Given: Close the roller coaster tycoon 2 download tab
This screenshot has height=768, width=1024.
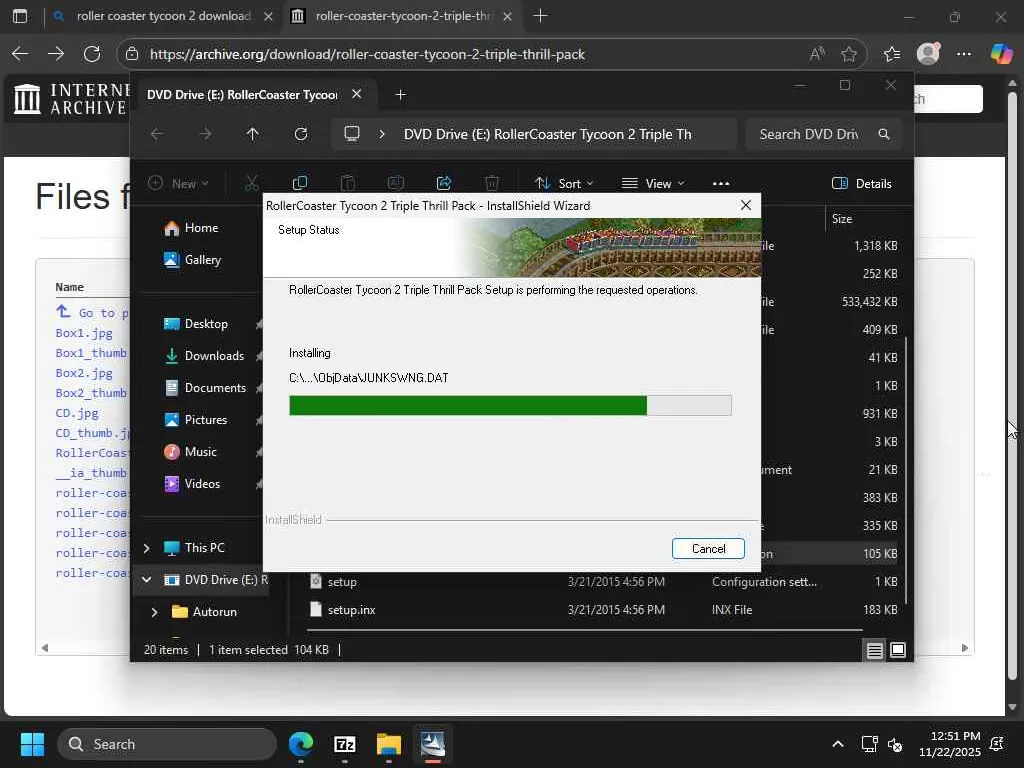Looking at the screenshot, I should [x=268, y=17].
